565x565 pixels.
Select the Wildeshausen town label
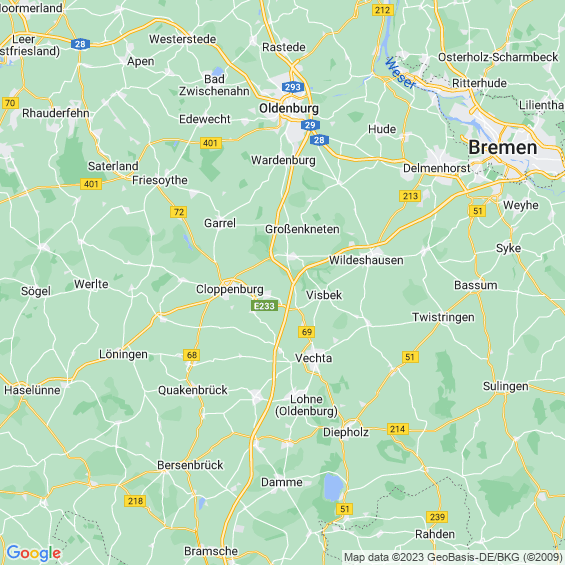pos(366,260)
